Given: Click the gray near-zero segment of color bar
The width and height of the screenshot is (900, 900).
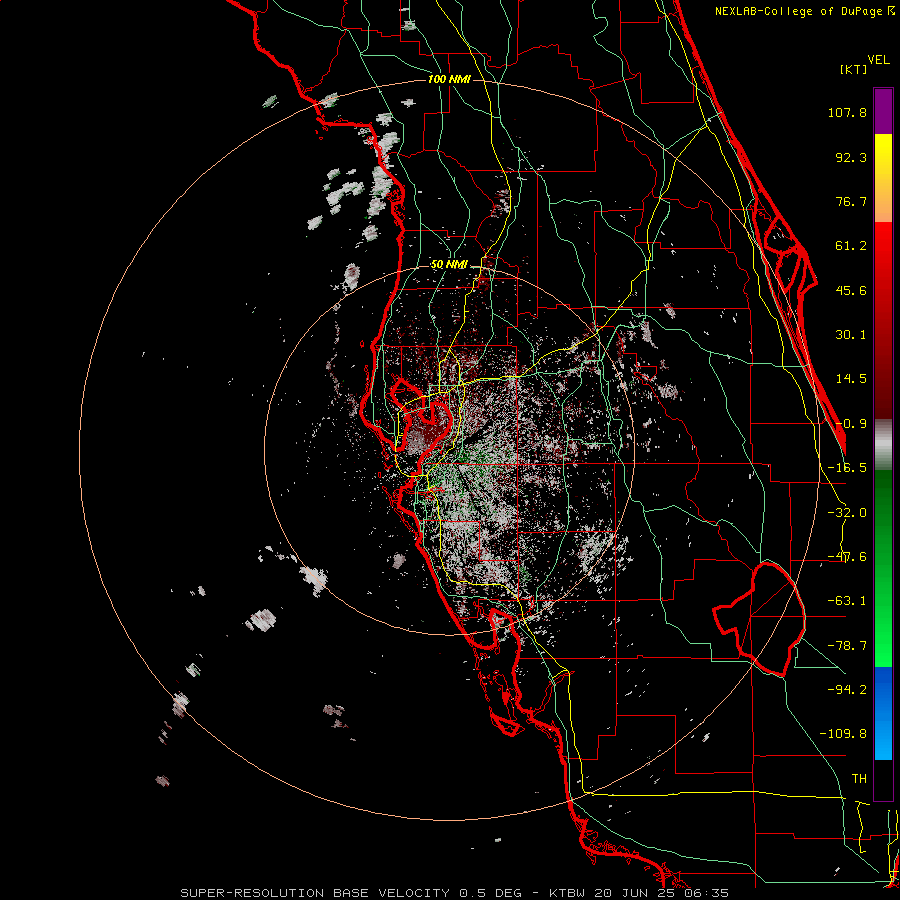Looking at the screenshot, I should click(x=883, y=444).
